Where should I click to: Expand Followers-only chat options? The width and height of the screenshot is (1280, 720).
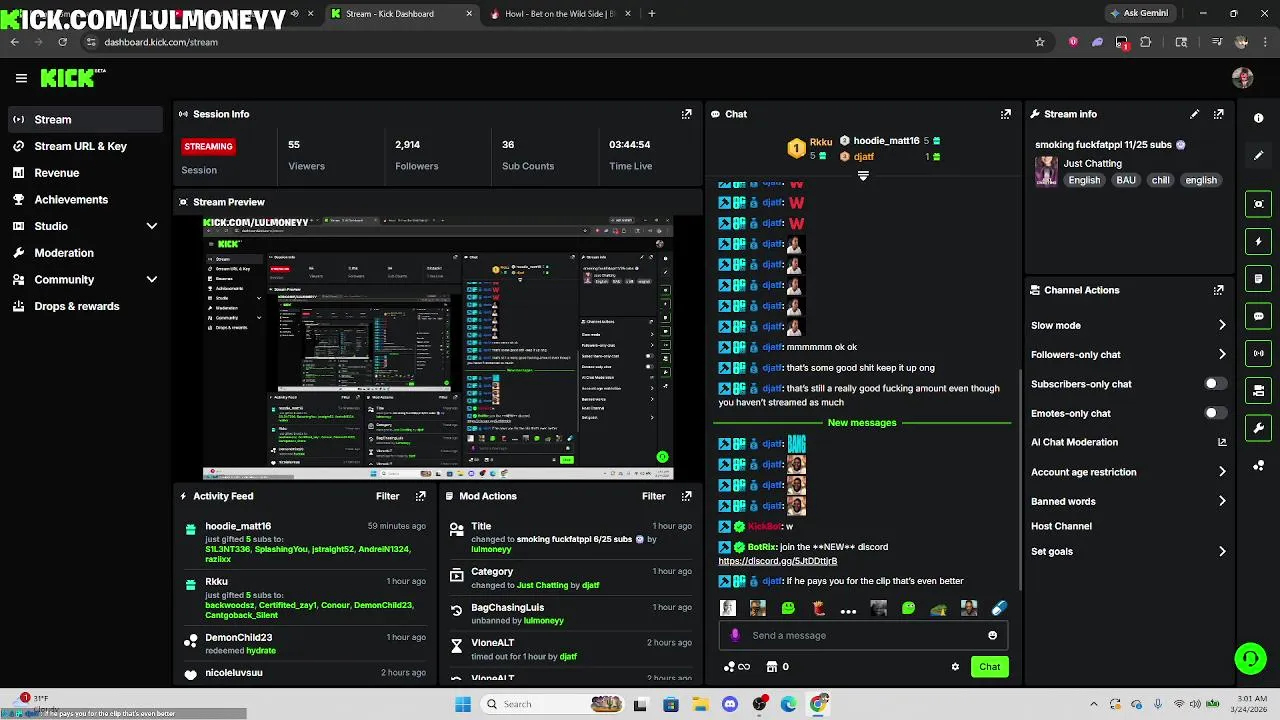click(x=1222, y=354)
